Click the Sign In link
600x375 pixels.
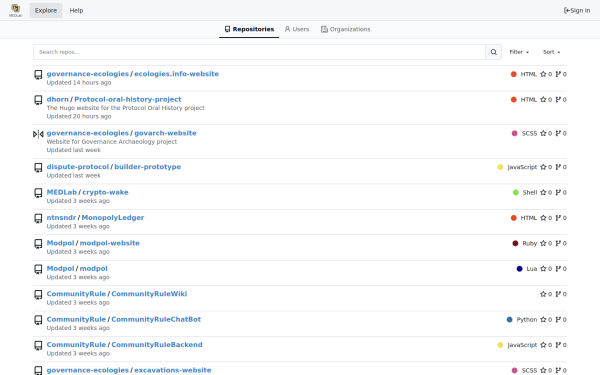[x=577, y=10]
